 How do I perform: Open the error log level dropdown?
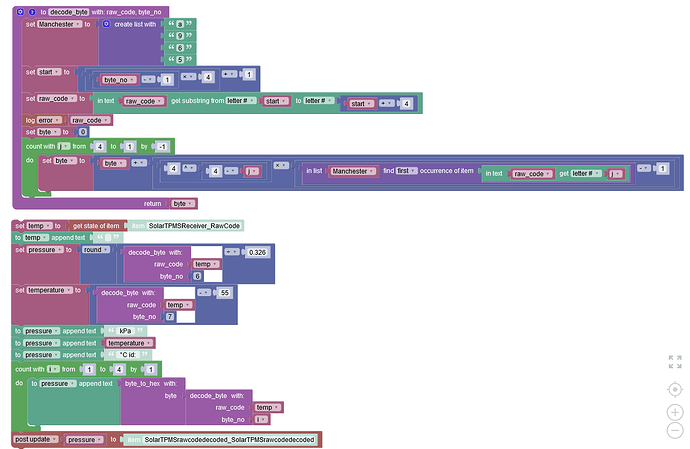pos(49,120)
